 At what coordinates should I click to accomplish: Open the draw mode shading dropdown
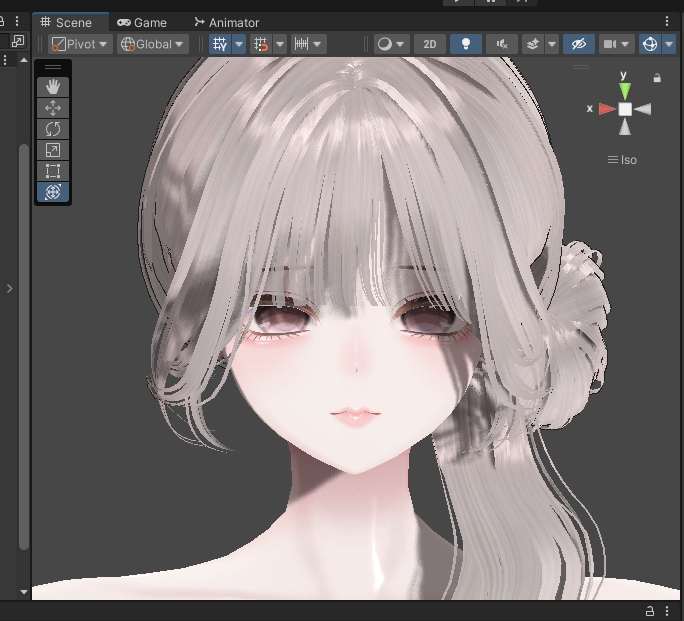pyautogui.click(x=391, y=44)
